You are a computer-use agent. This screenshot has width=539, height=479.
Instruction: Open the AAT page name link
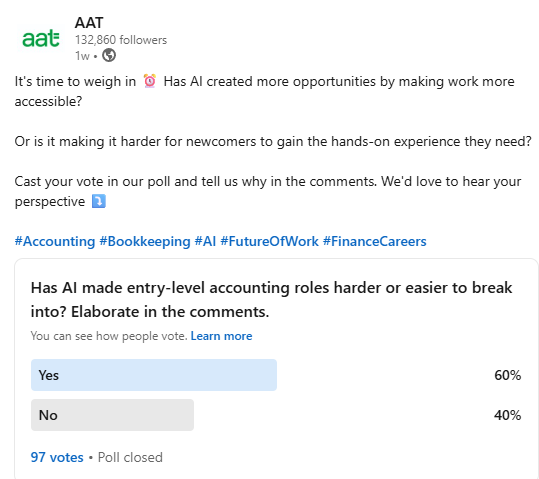[89, 23]
